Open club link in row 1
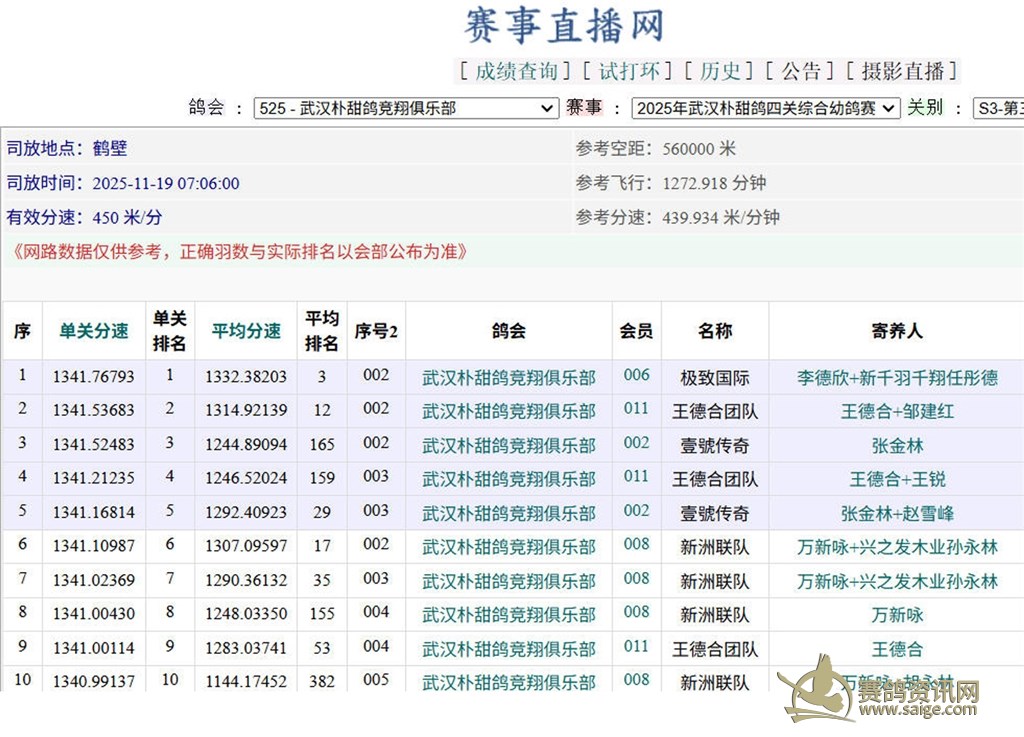1024x737 pixels. [508, 378]
